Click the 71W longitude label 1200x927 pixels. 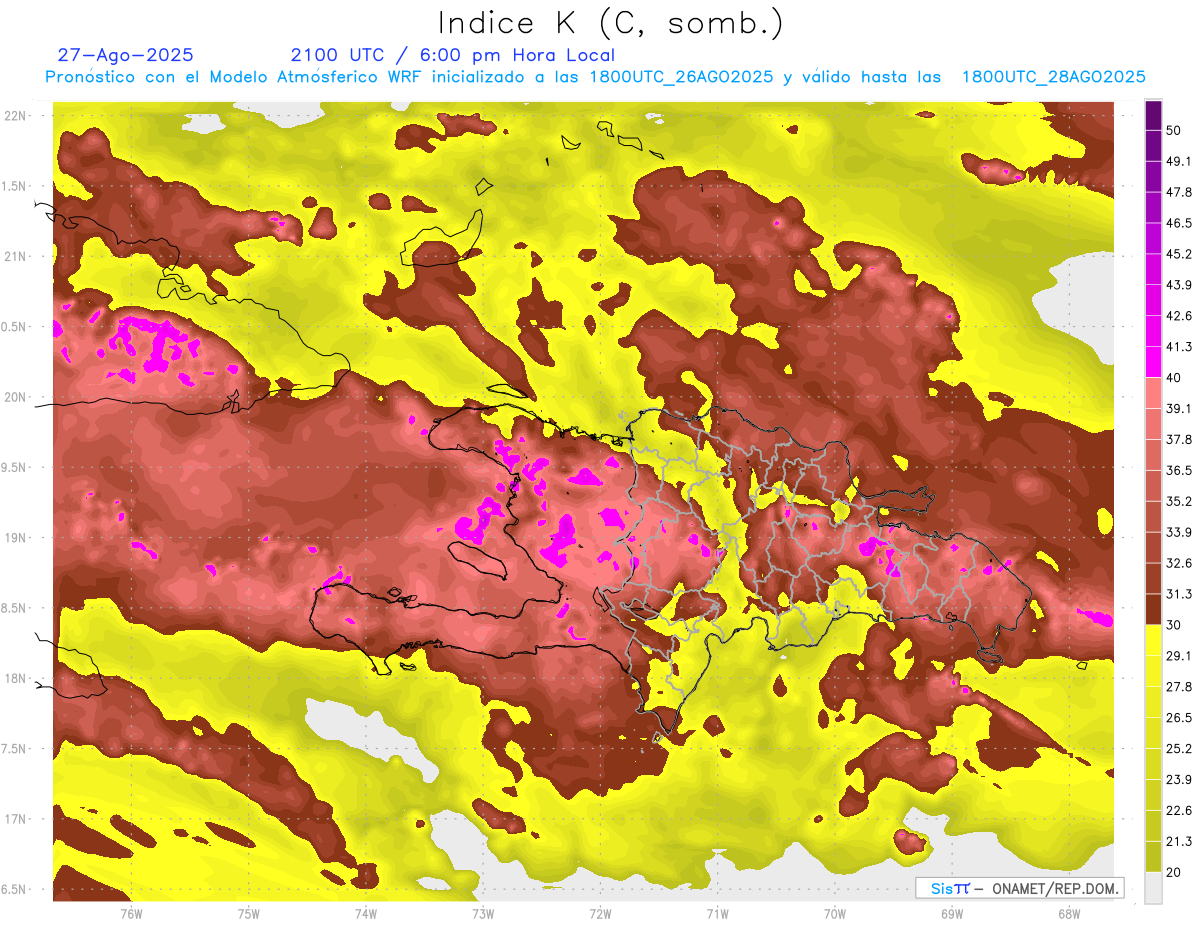pos(717,913)
